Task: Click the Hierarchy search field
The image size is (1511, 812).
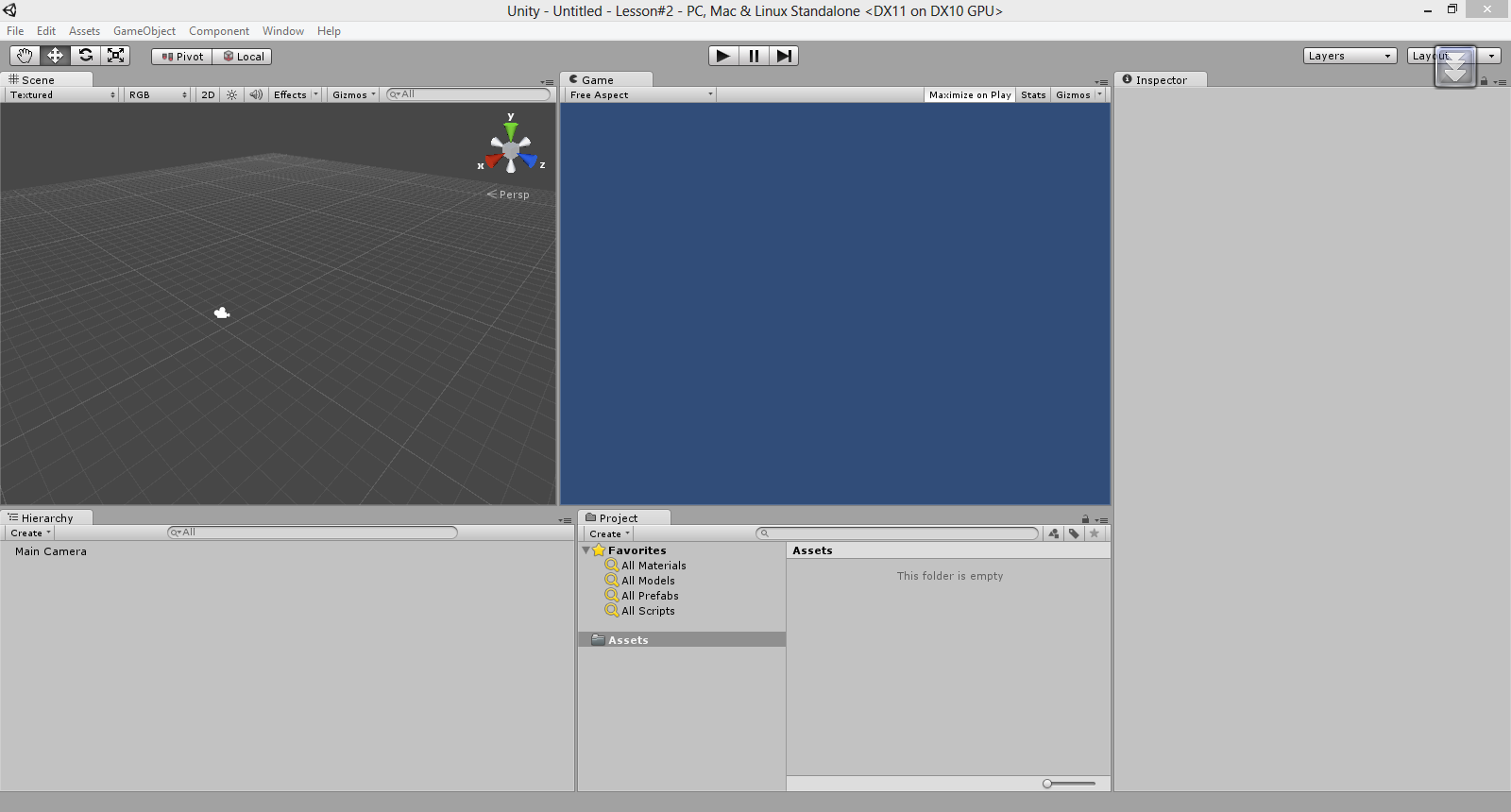Action: [x=313, y=533]
